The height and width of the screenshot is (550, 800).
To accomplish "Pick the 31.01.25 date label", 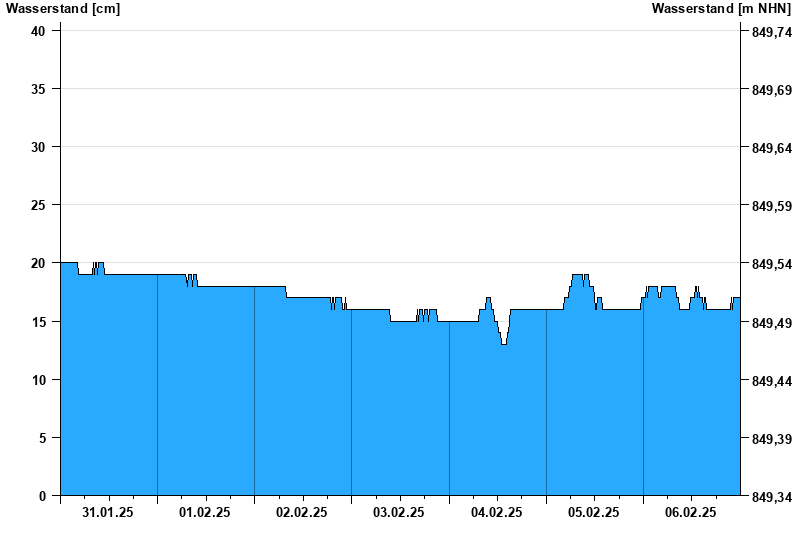I will click(108, 513).
